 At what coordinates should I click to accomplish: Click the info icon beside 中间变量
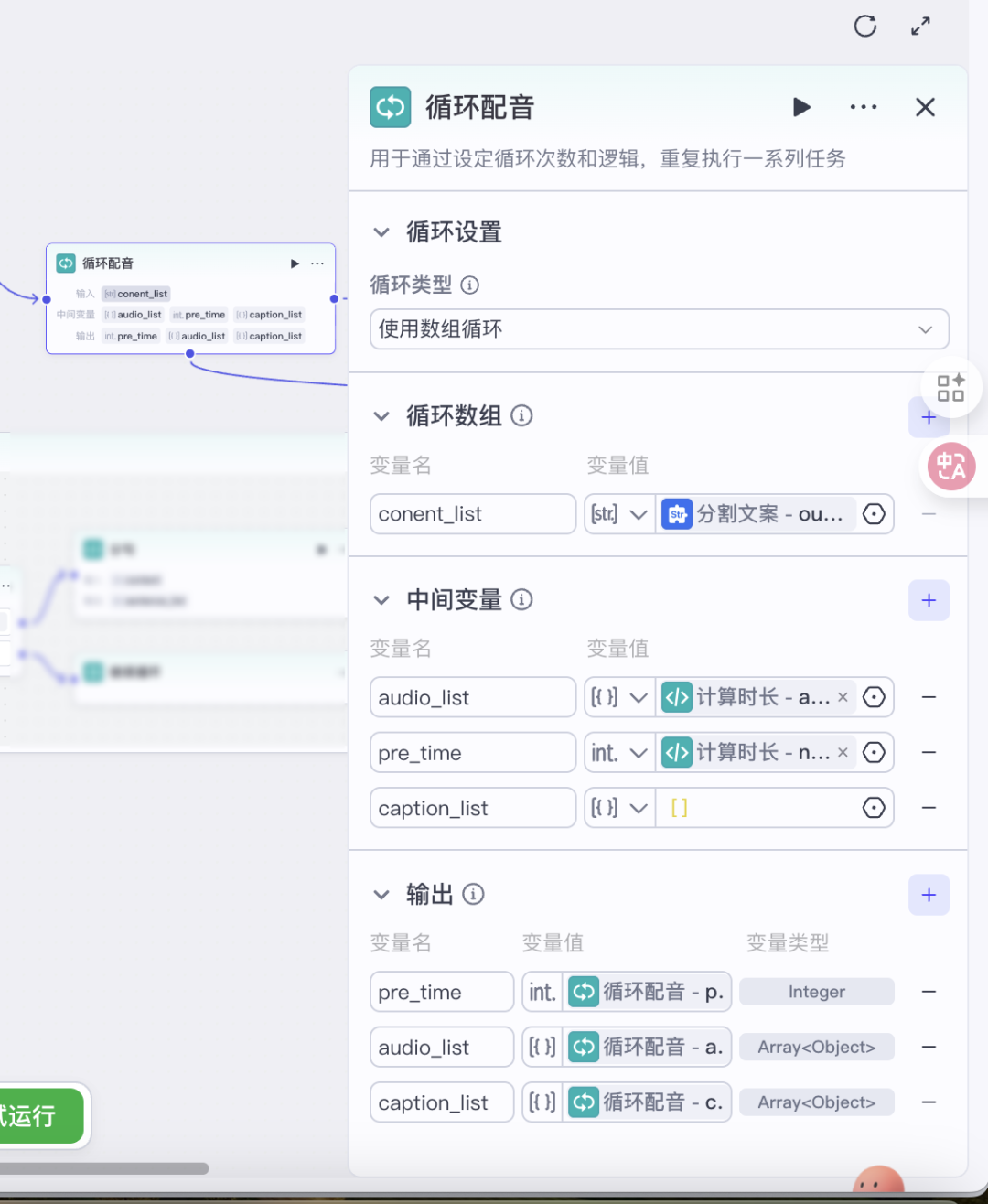pyautogui.click(x=521, y=600)
